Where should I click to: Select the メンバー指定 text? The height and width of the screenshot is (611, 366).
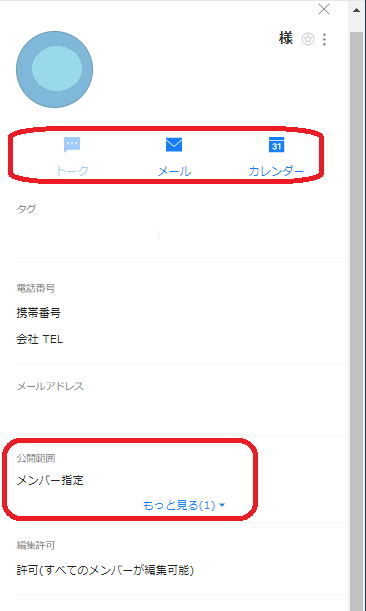[50, 480]
